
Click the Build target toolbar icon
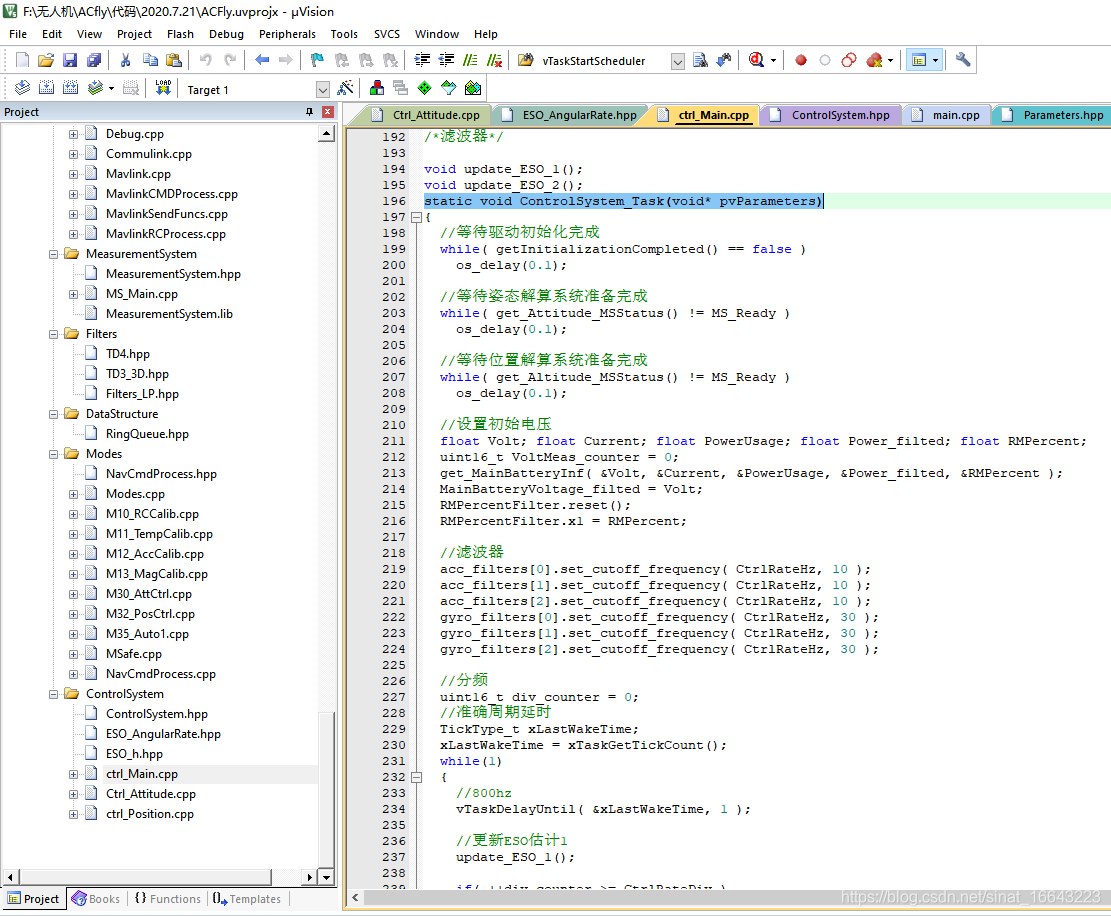pos(46,89)
